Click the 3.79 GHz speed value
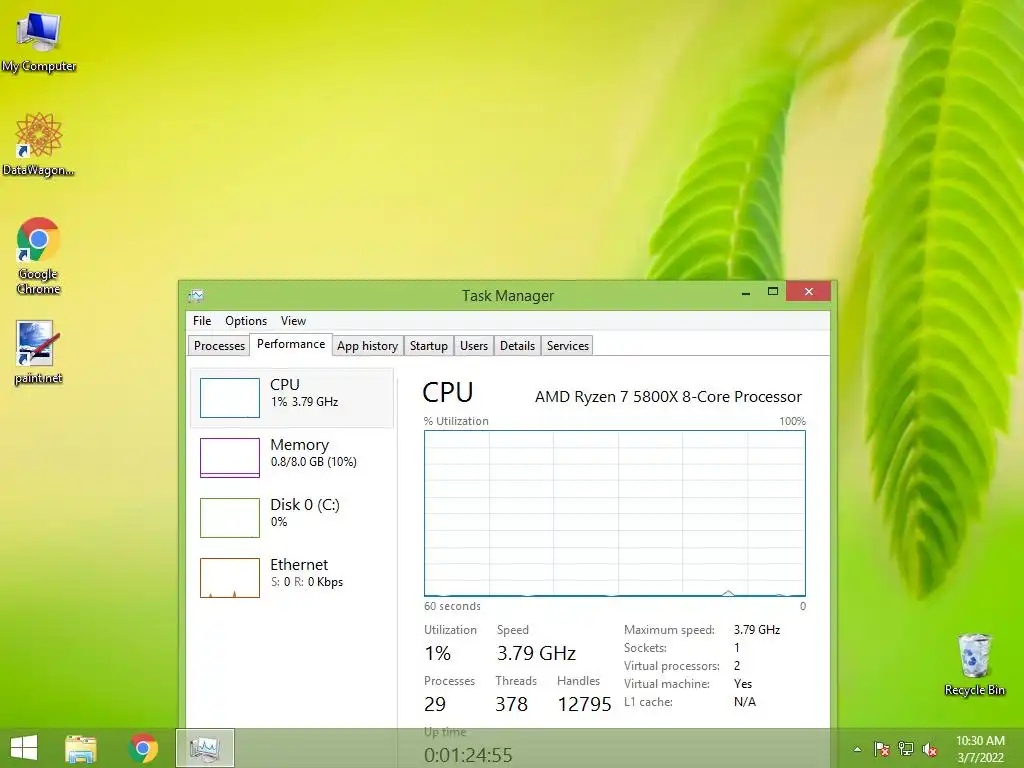This screenshot has width=1024, height=768. coord(536,653)
